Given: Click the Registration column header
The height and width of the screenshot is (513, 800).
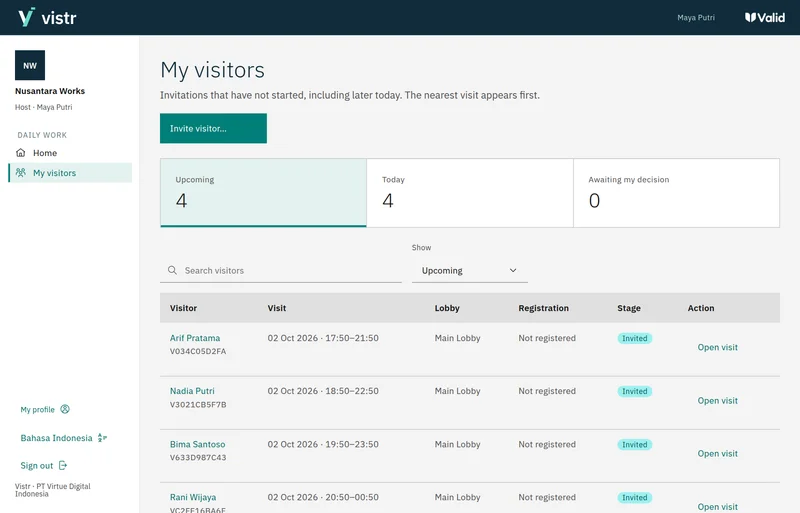Looking at the screenshot, I should 543,308.
